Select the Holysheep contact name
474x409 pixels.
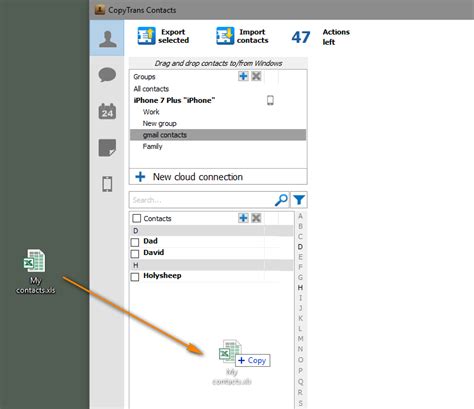(162, 276)
